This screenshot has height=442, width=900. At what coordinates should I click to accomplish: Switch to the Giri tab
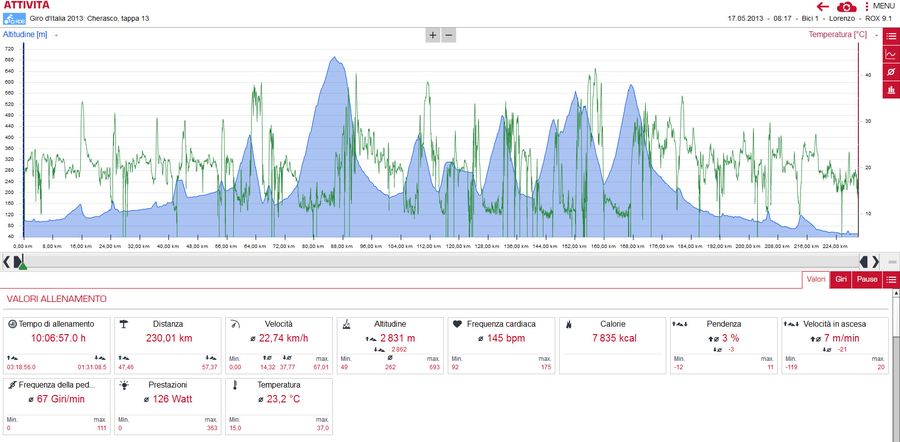point(841,280)
